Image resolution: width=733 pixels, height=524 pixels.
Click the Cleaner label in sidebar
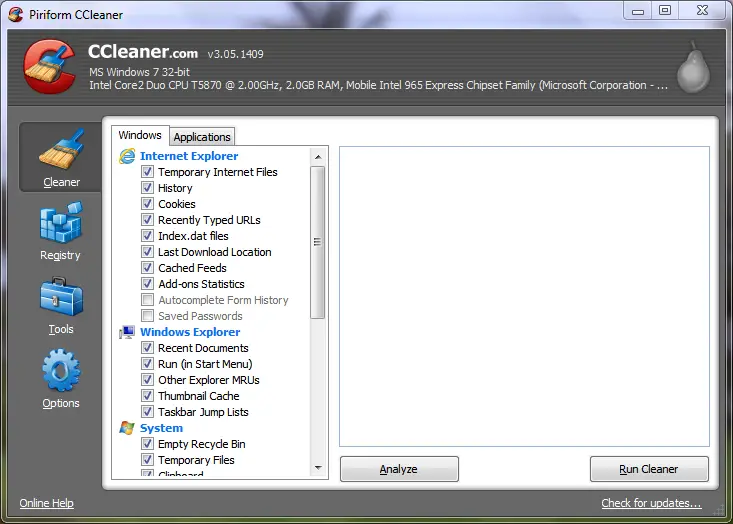tap(61, 182)
